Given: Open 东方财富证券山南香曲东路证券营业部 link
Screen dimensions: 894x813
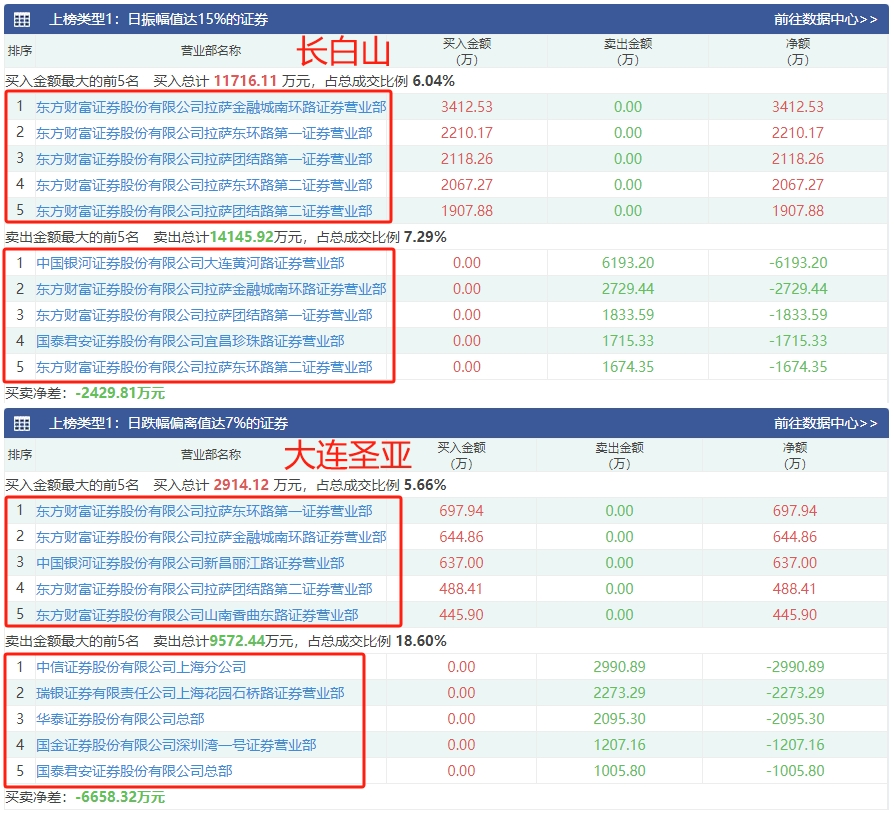Looking at the screenshot, I should [x=197, y=615].
